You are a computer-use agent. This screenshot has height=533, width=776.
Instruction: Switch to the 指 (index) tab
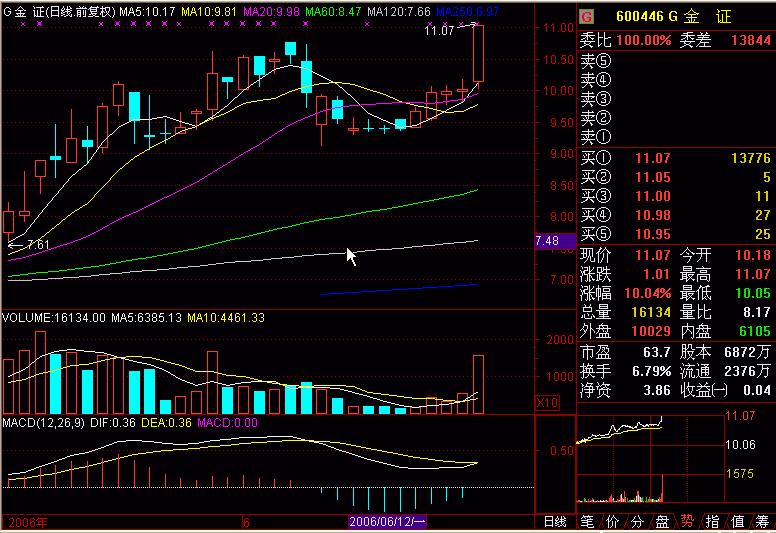pyautogui.click(x=712, y=521)
